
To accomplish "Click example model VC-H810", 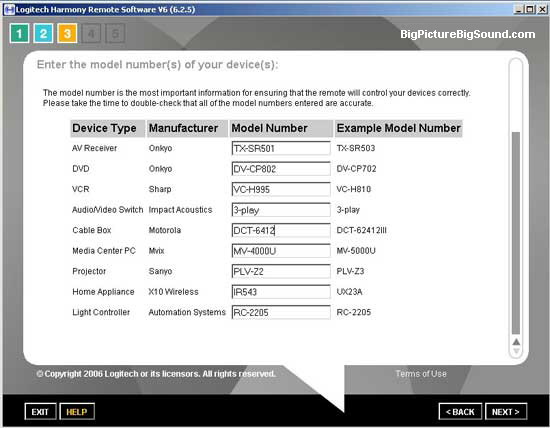I will (x=354, y=189).
